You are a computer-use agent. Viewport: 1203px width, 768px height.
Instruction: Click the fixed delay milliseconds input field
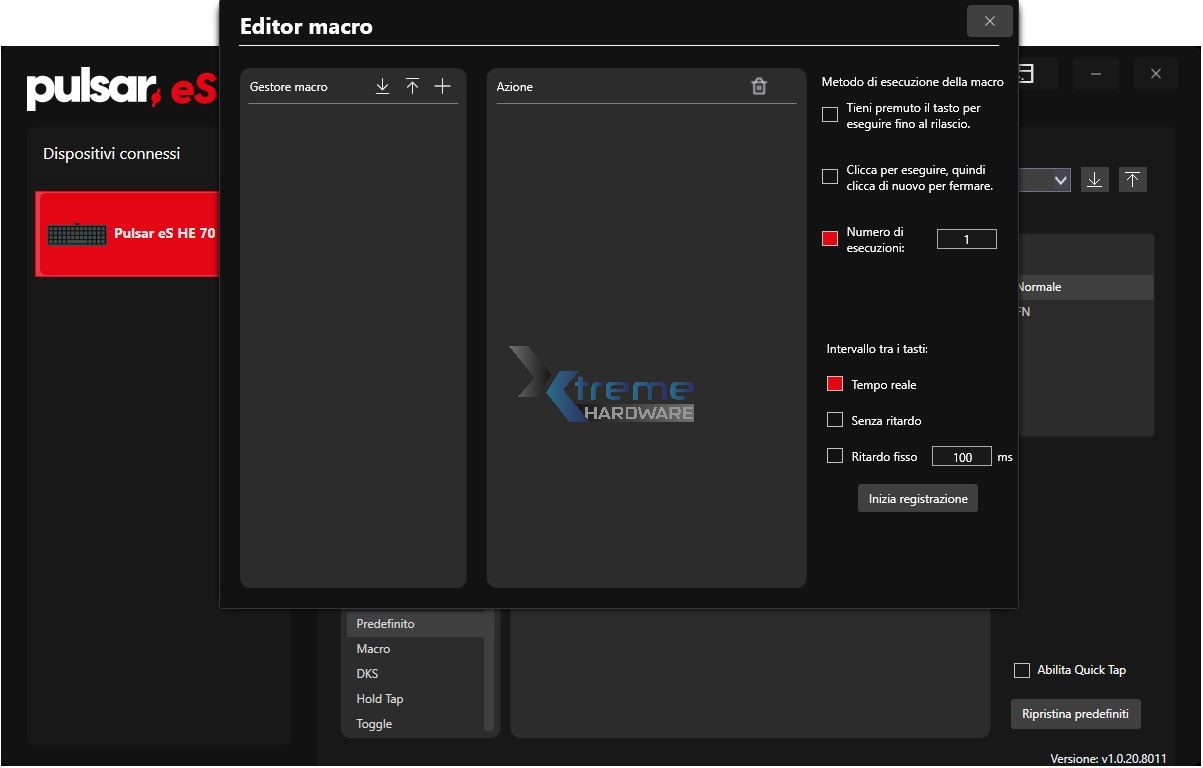962,457
